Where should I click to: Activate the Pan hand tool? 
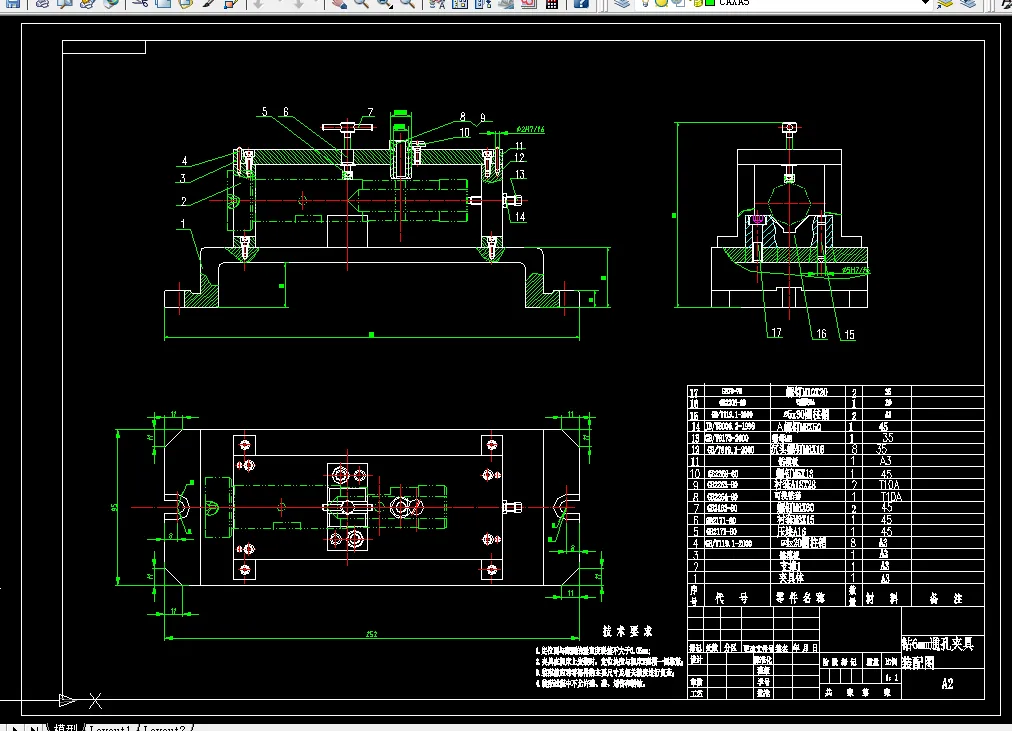339,3
